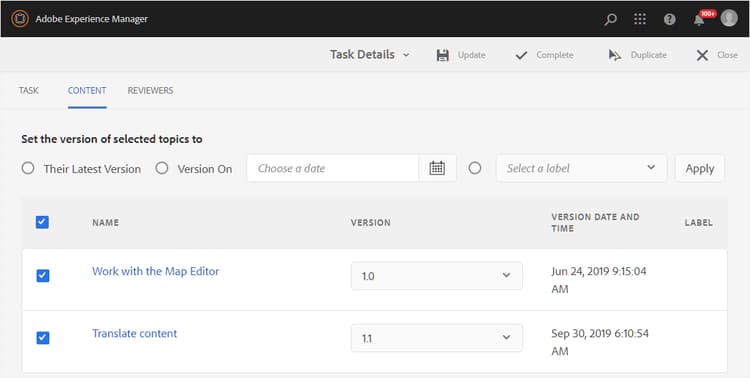Select the Version On radio button
This screenshot has height=378, width=750.
point(162,168)
